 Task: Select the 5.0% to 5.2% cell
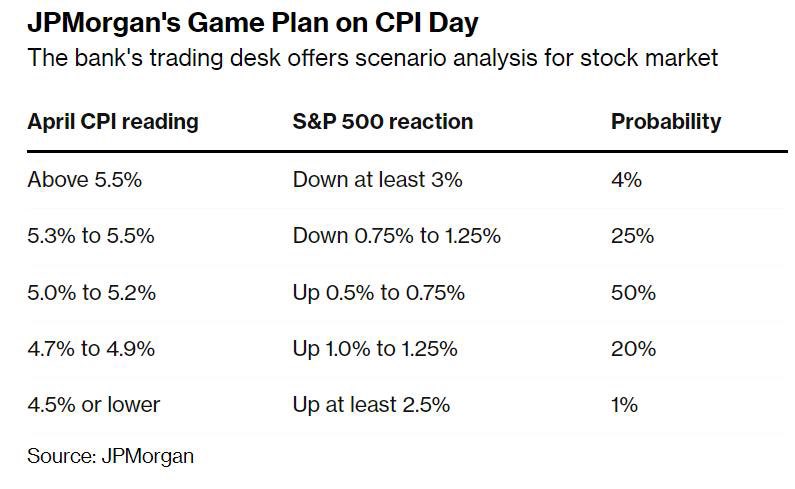coord(91,293)
